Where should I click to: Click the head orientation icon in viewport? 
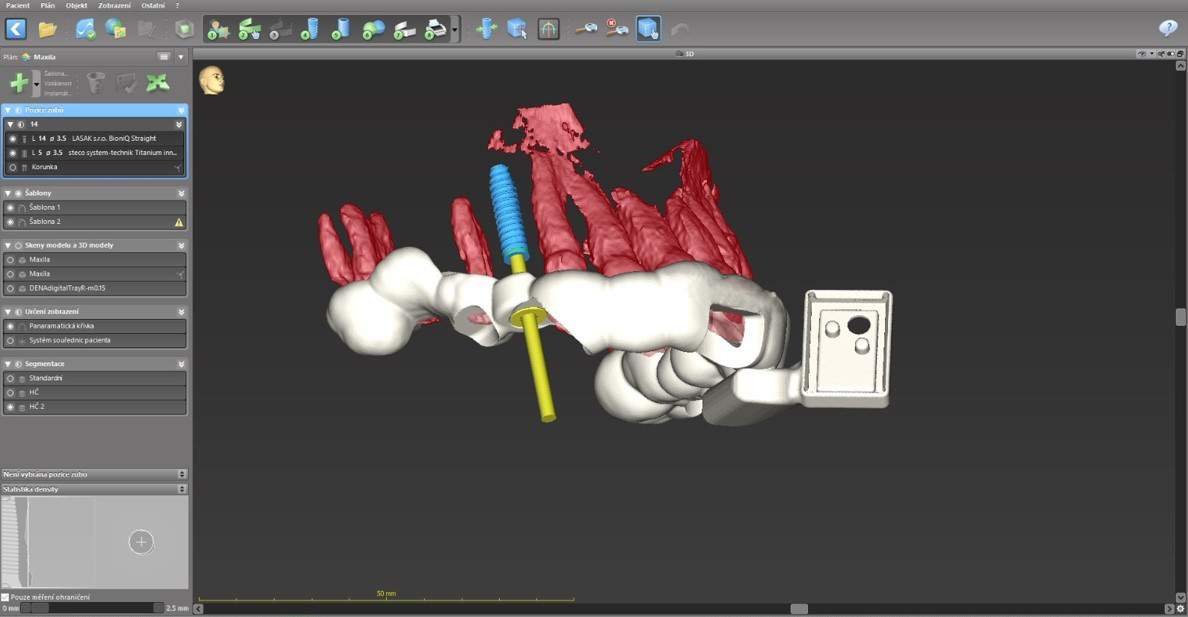tap(211, 80)
